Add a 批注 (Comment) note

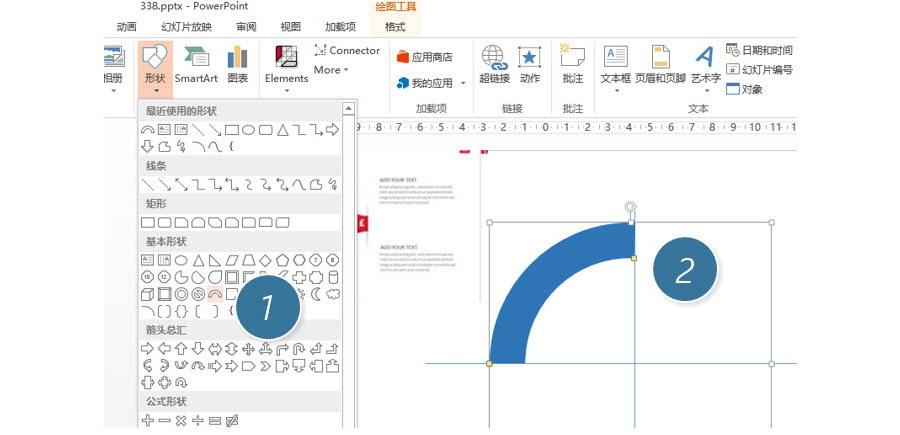point(572,66)
